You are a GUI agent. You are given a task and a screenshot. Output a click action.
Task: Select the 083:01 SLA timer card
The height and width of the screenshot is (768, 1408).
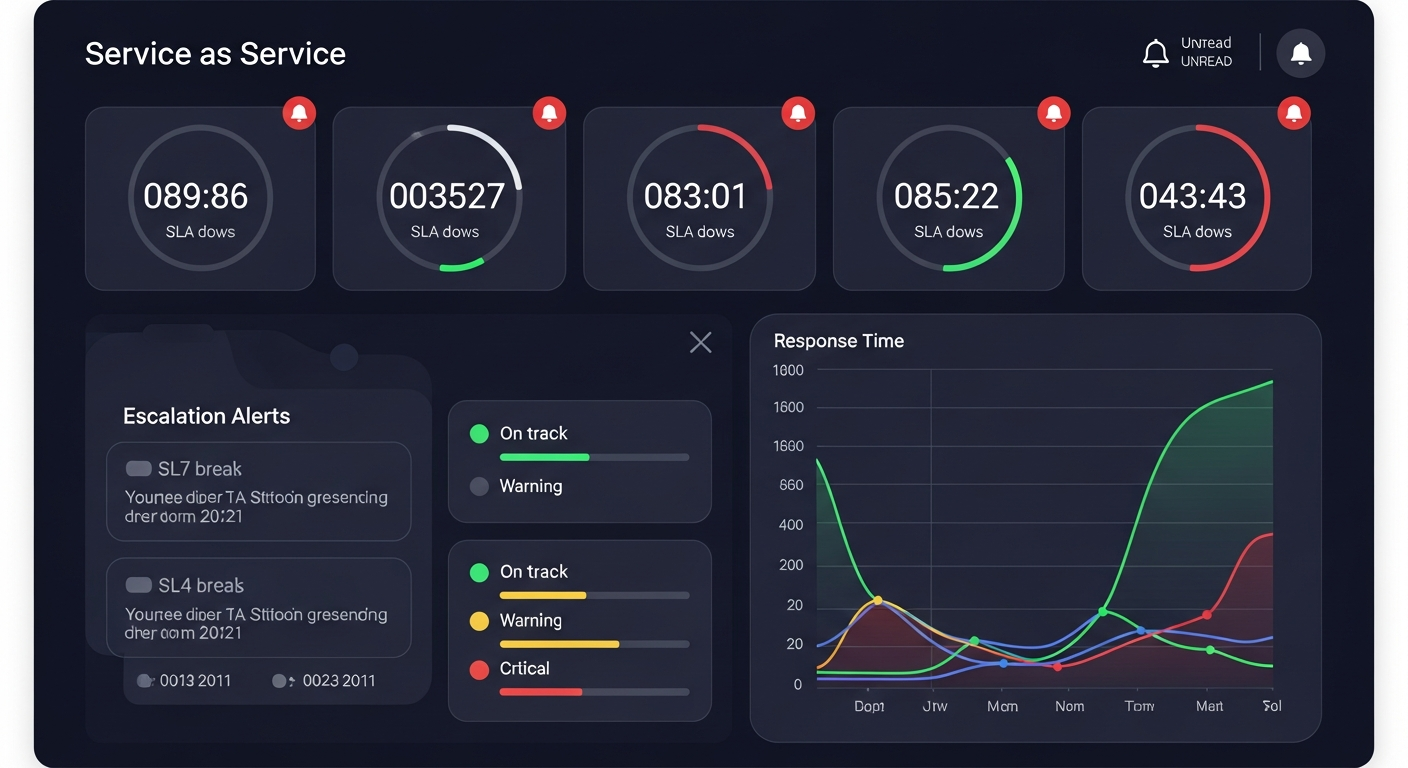point(699,198)
